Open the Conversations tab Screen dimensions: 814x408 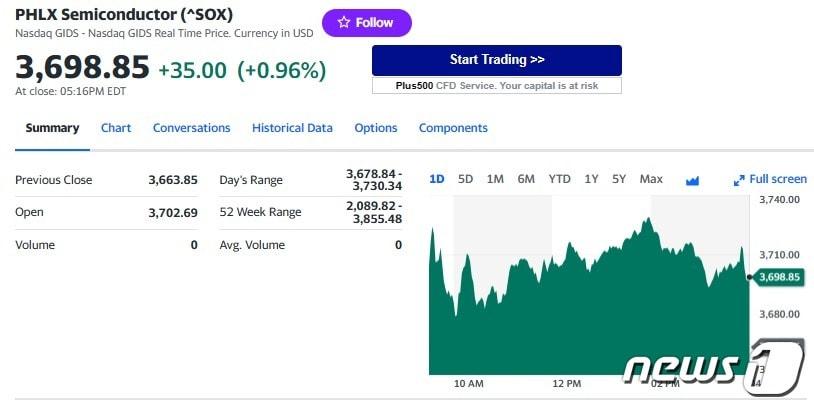pyautogui.click(x=192, y=128)
